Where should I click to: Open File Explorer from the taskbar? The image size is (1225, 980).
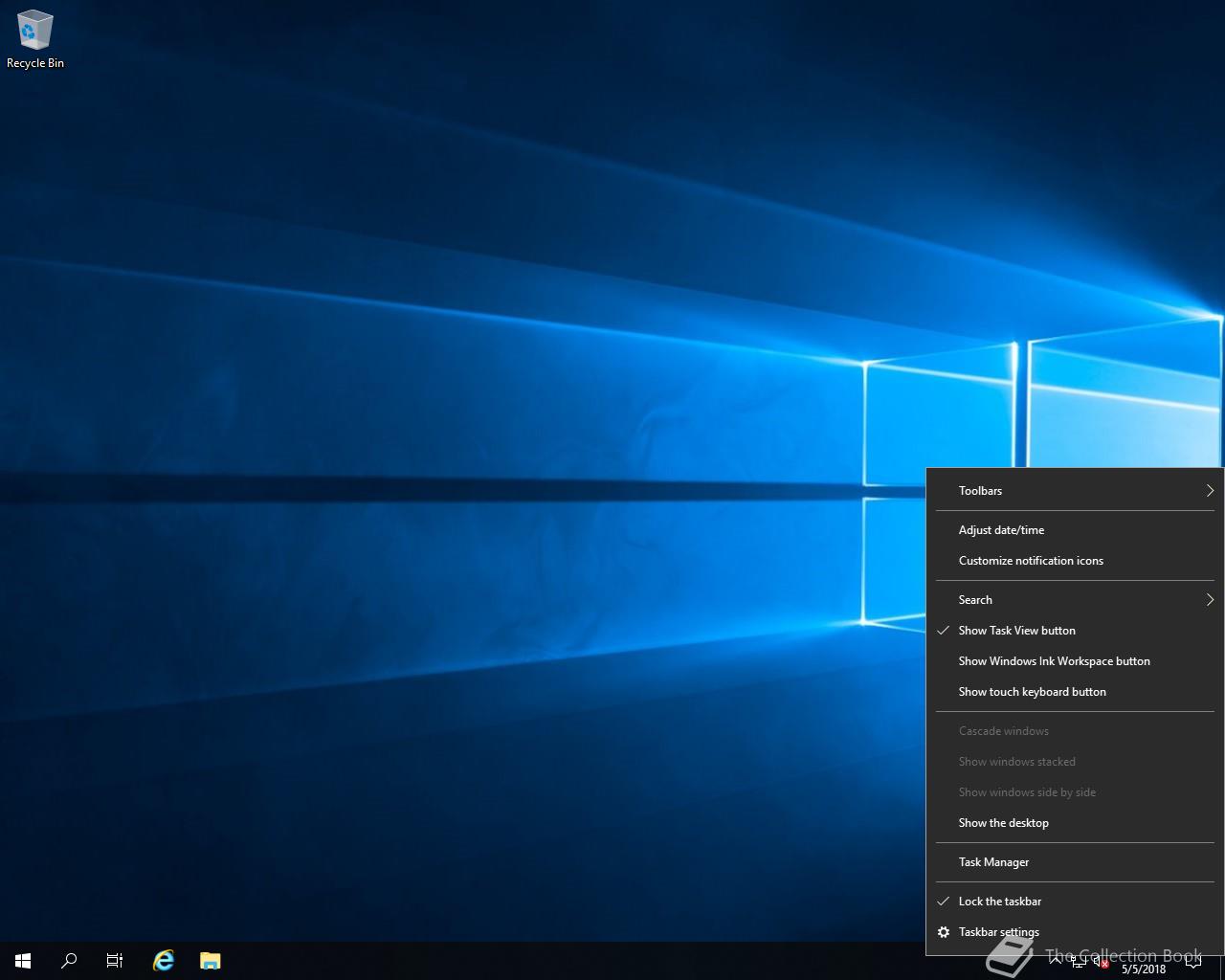[210, 961]
